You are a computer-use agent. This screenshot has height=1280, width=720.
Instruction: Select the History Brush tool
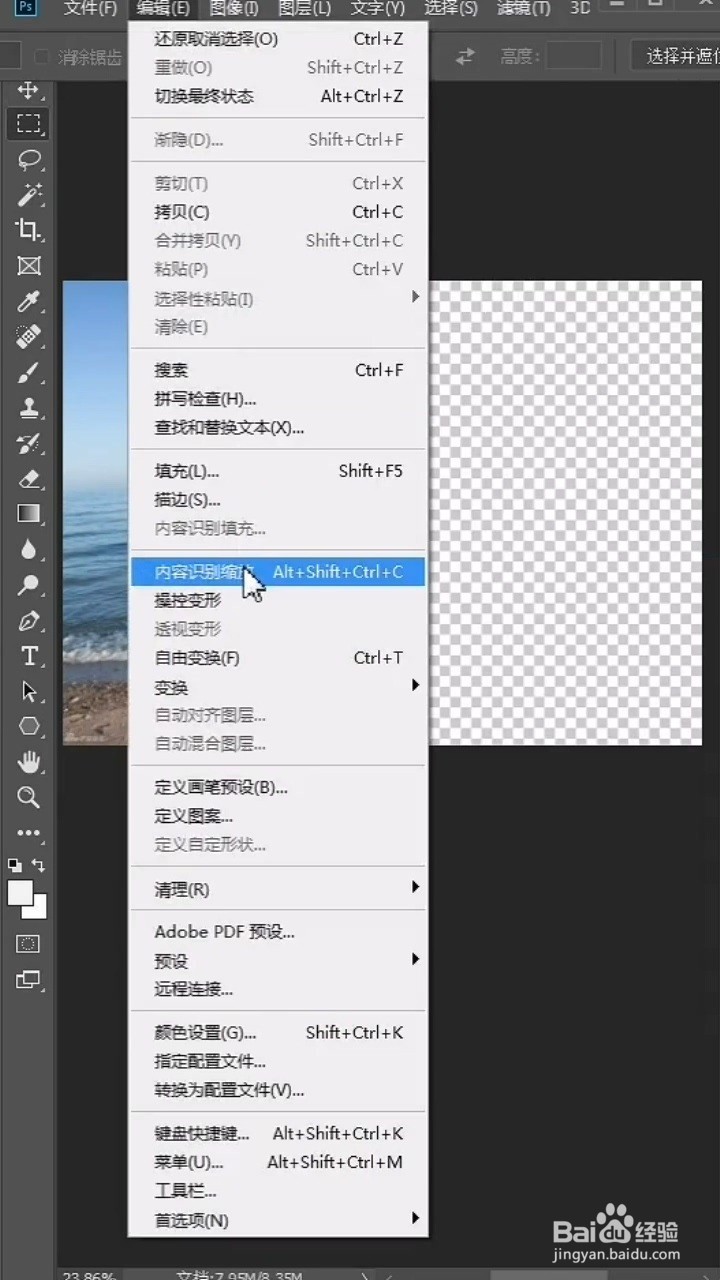pyautogui.click(x=28, y=443)
